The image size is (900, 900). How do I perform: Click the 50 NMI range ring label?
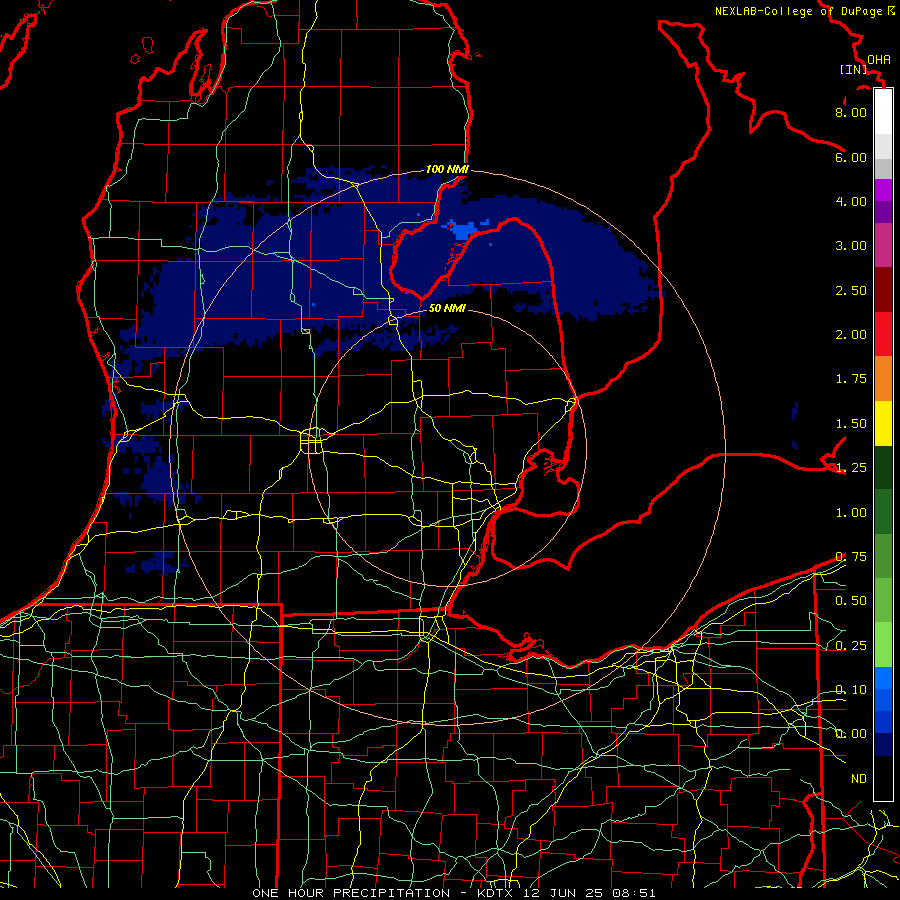point(447,308)
